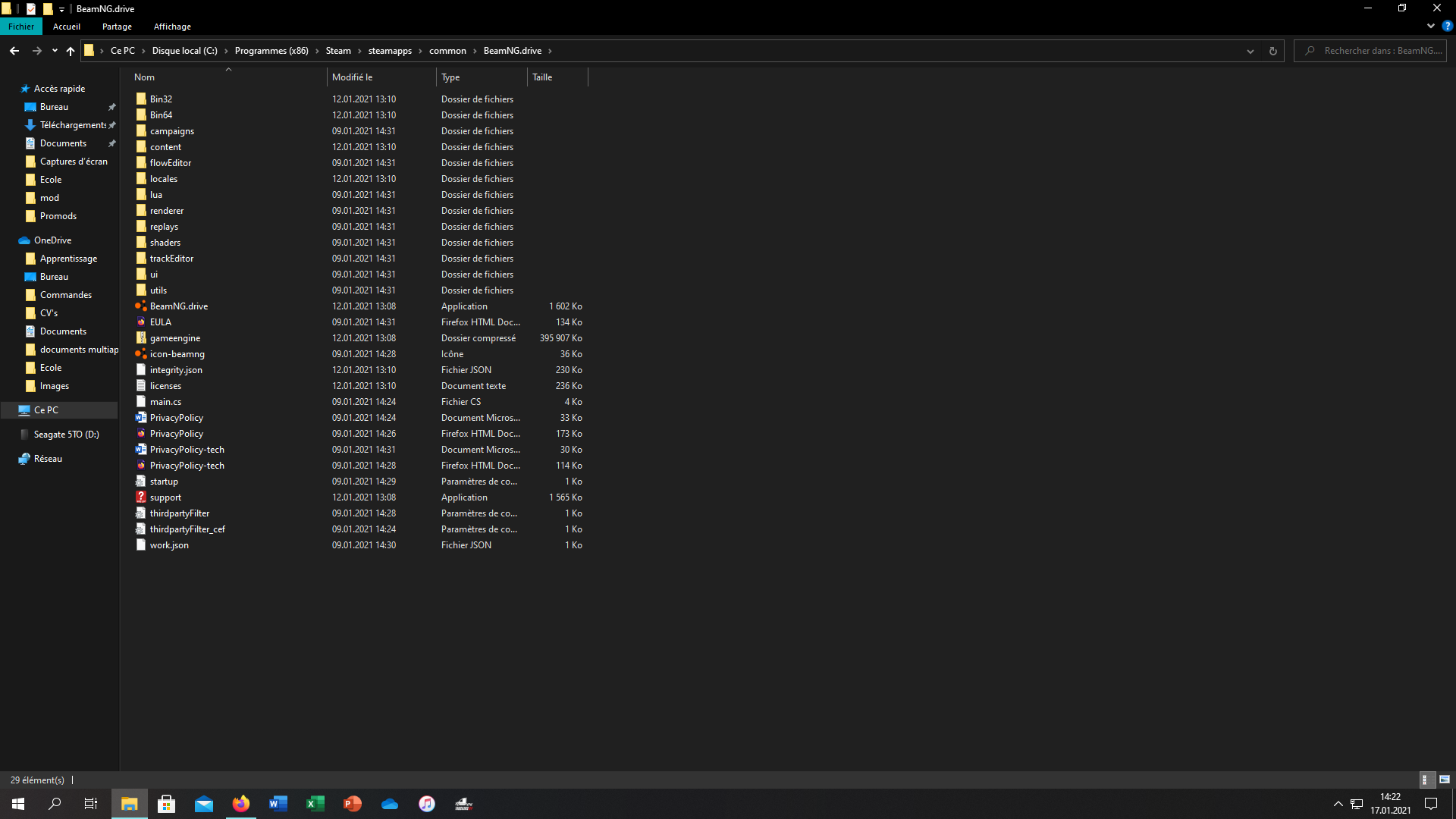The height and width of the screenshot is (819, 1456).
Task: Open the address bar history dropdown
Action: [1250, 51]
